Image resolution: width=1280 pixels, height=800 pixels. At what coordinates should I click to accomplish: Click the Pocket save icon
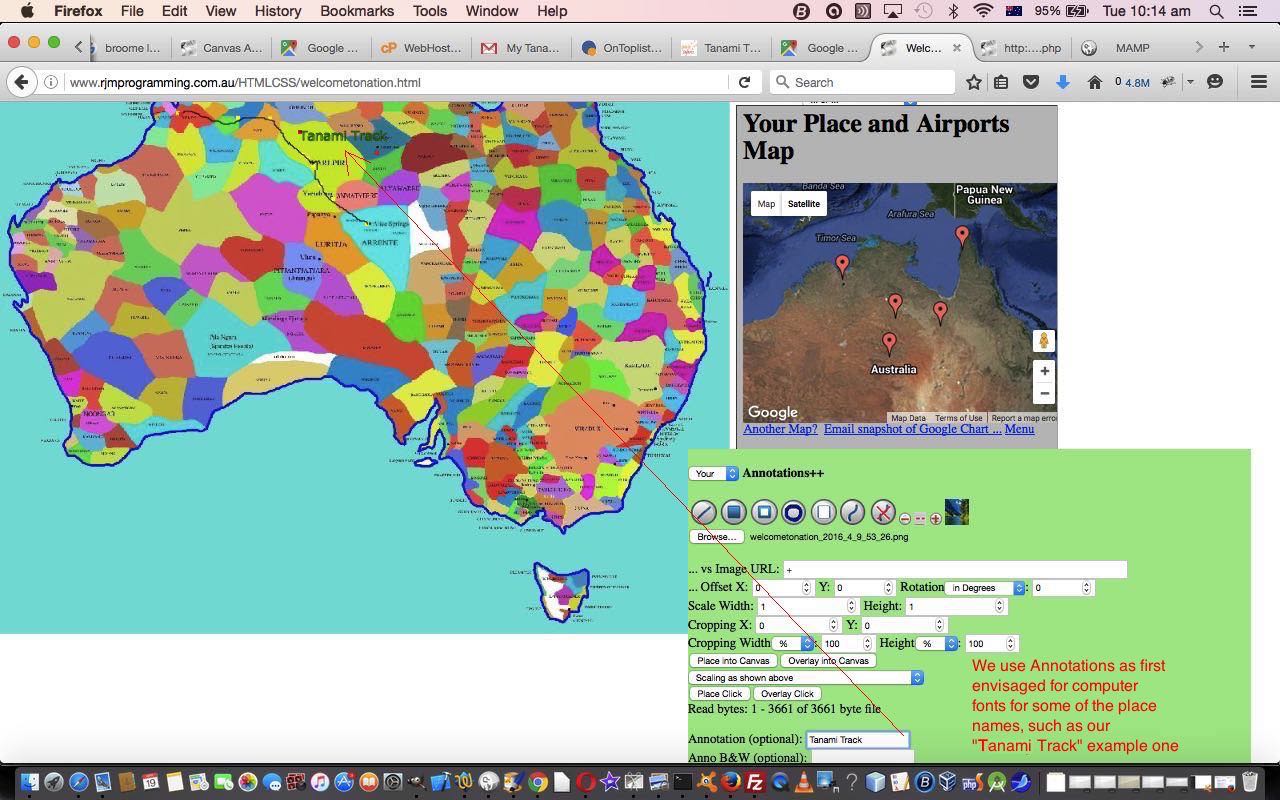[1031, 82]
